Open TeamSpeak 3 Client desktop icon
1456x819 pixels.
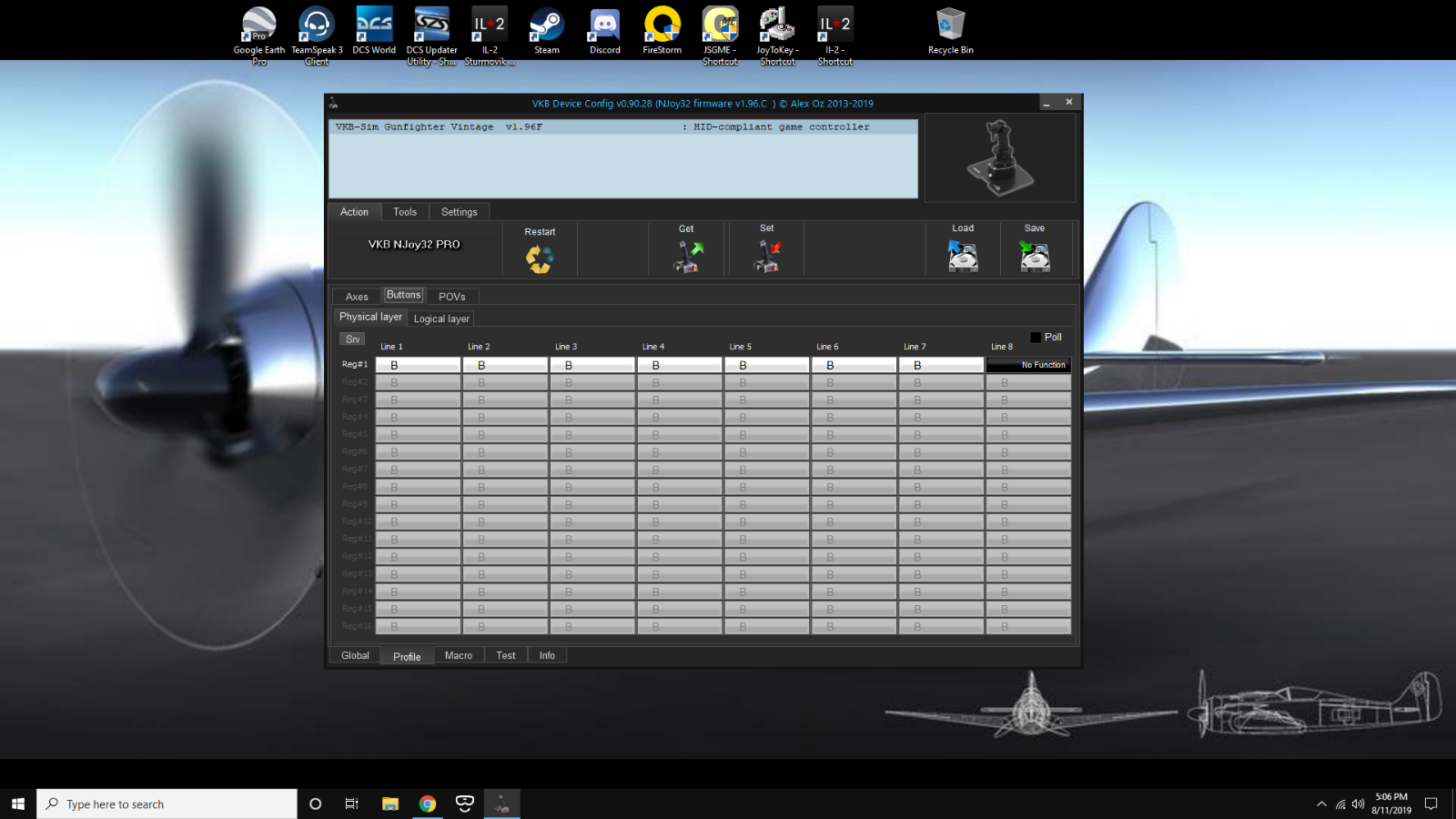(317, 35)
